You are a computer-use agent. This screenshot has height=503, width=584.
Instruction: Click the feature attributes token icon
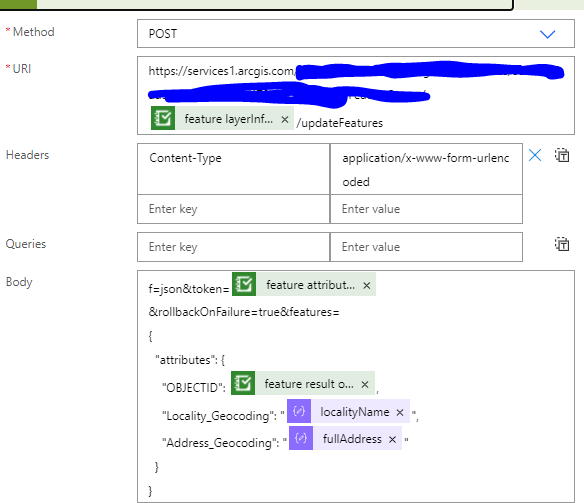[244, 284]
